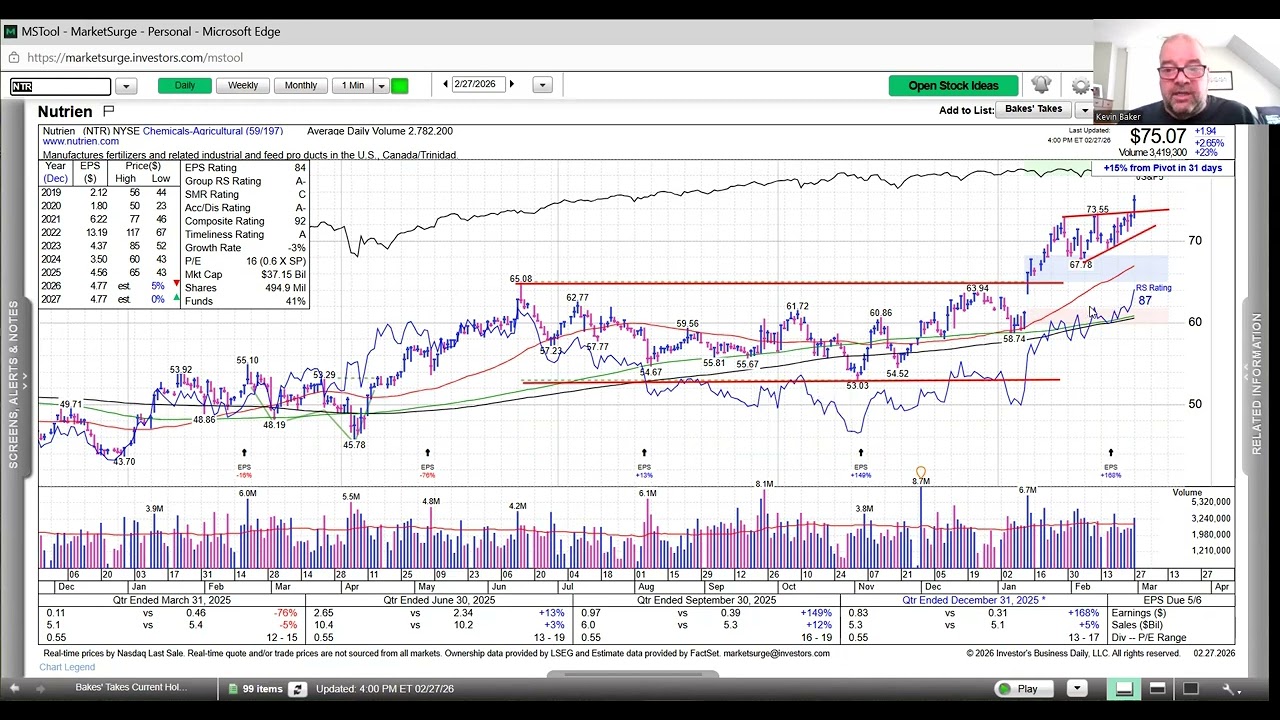The image size is (1280, 720).
Task: Click the browser address bar URL
Action: tap(135, 58)
